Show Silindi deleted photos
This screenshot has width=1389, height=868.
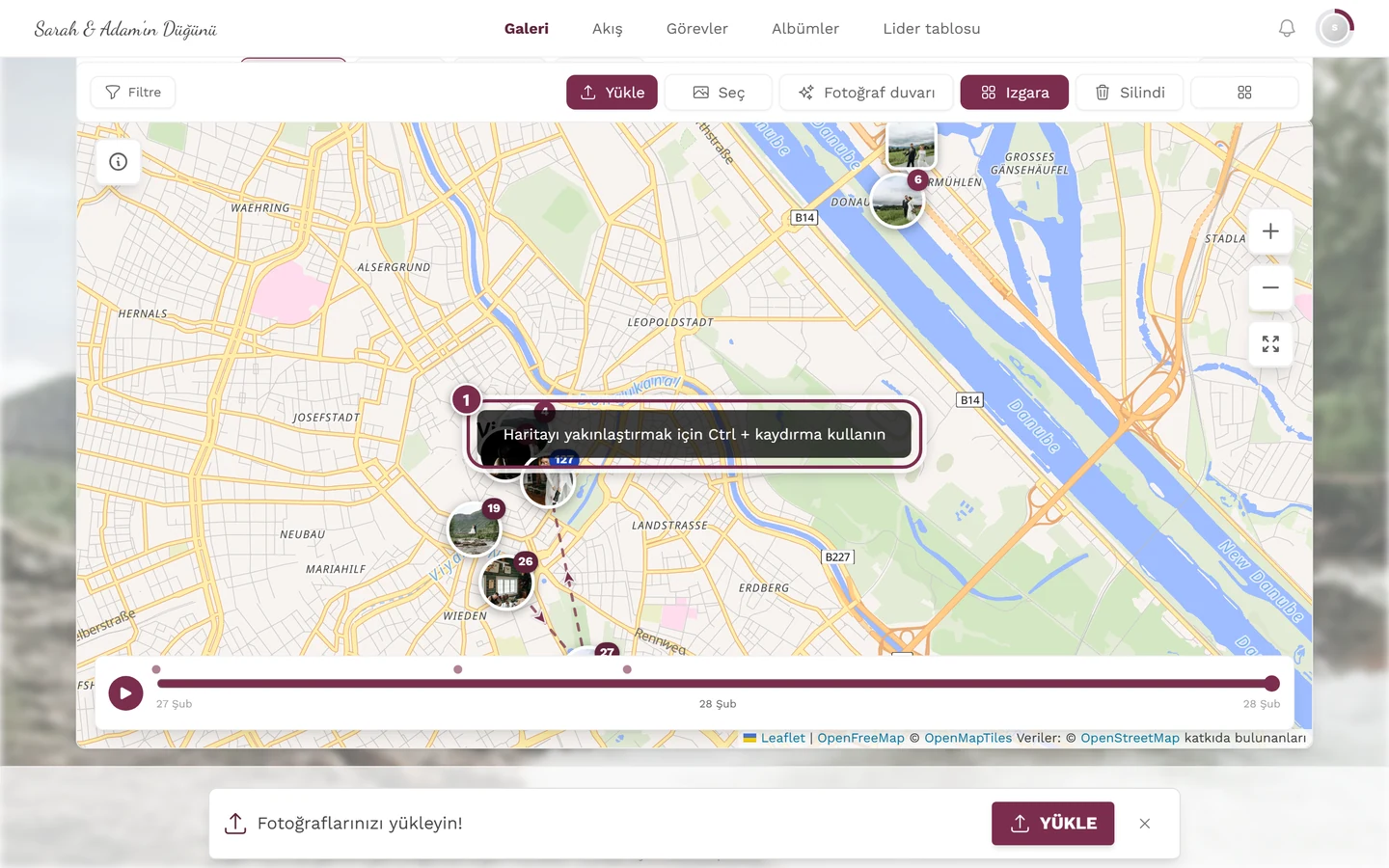pos(1130,93)
